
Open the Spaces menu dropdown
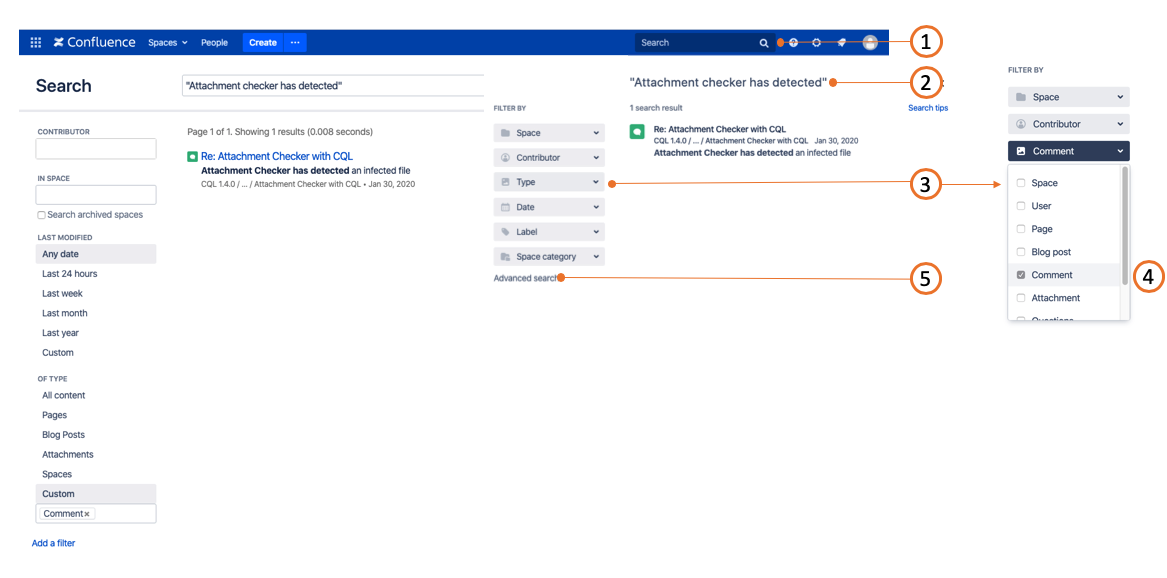[x=167, y=43]
